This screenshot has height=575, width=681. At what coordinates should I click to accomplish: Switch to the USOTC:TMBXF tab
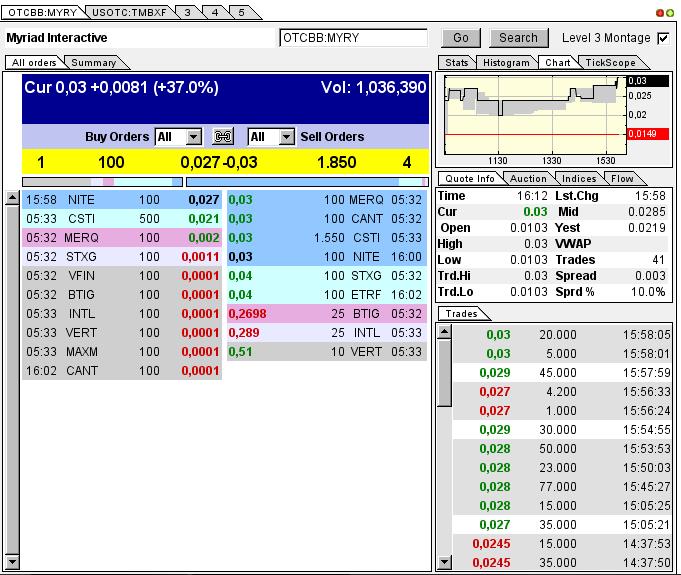pos(129,12)
